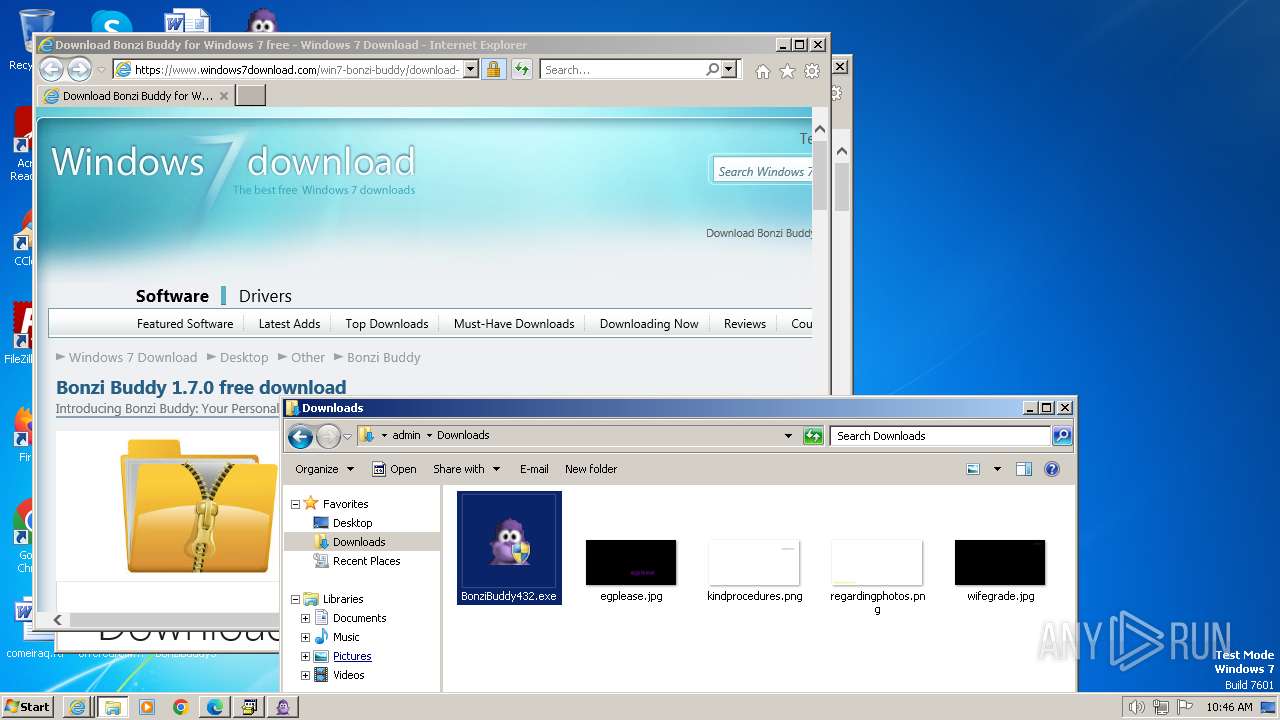Click back arrow in Downloads window
The image size is (1280, 720).
click(300, 436)
